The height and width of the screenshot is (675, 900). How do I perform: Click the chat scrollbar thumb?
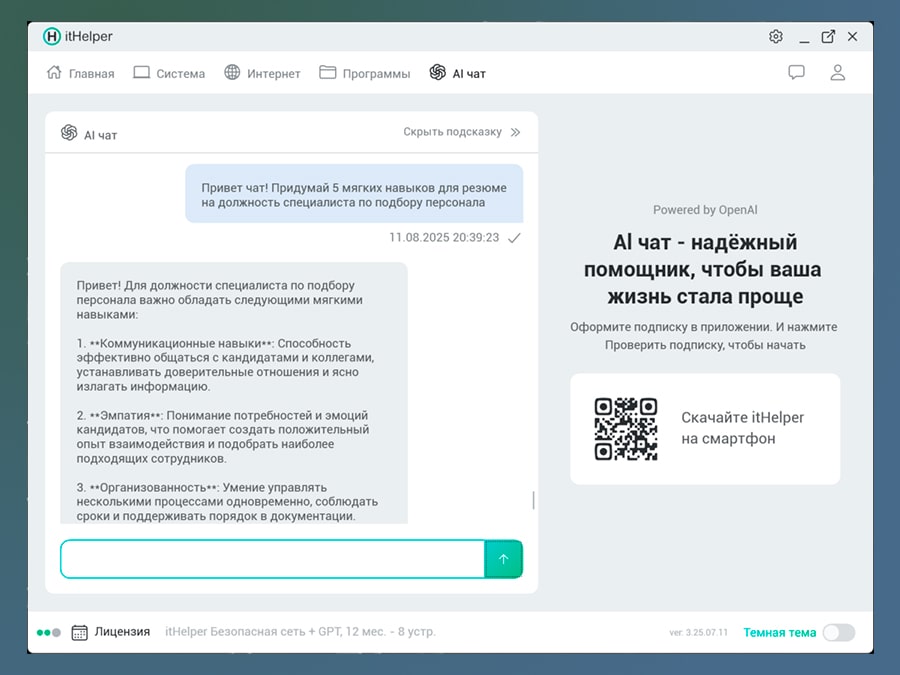tap(533, 500)
